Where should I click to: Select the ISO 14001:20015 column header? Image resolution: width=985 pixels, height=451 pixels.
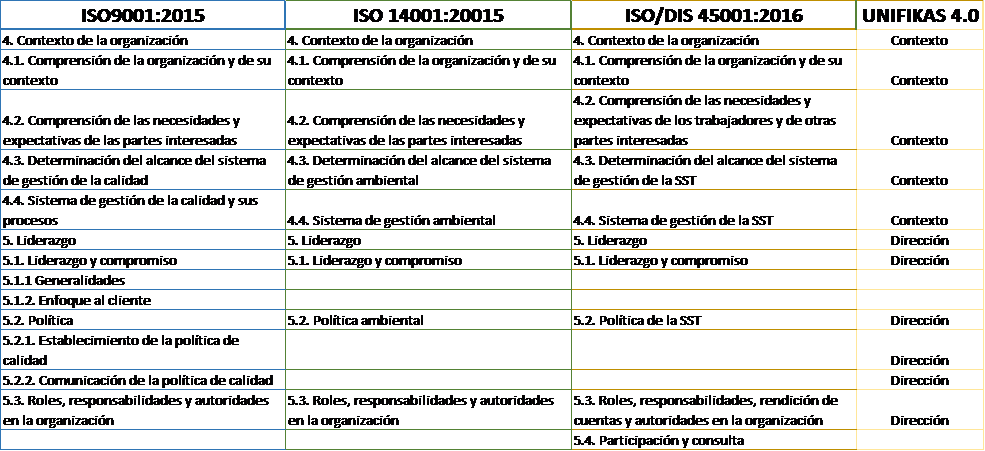coord(428,15)
